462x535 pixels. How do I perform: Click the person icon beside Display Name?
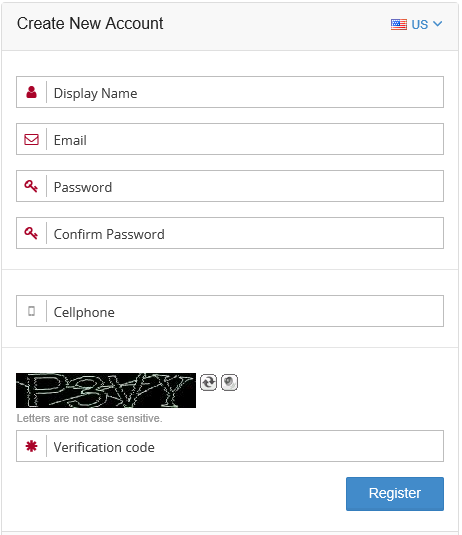(x=31, y=92)
